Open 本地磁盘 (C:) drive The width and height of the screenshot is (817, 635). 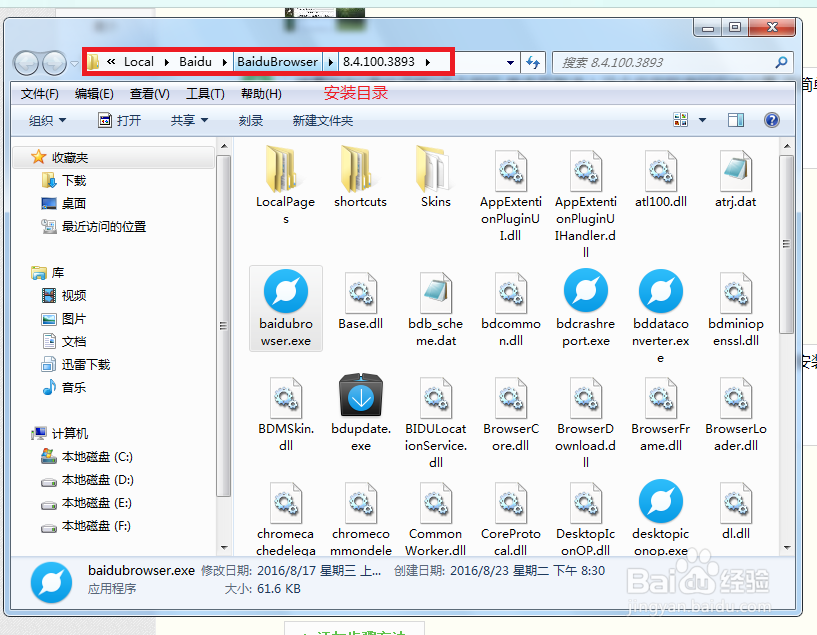(x=97, y=457)
